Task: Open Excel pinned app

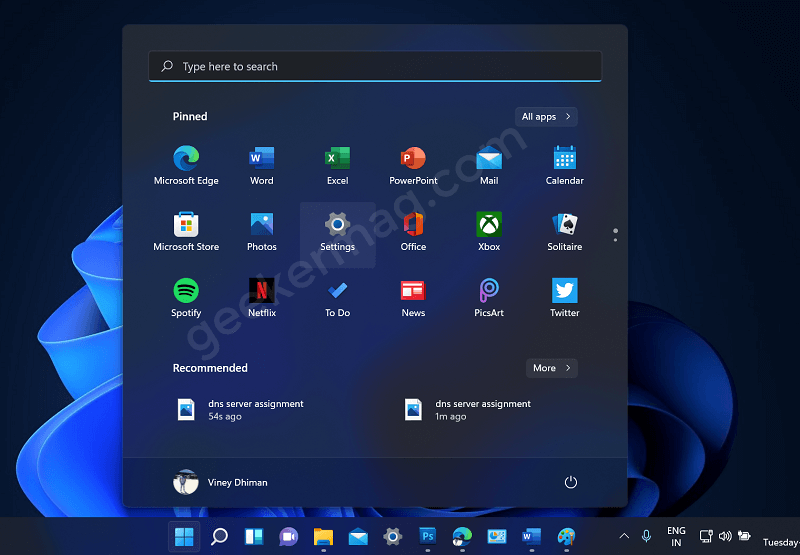Action: (x=337, y=166)
